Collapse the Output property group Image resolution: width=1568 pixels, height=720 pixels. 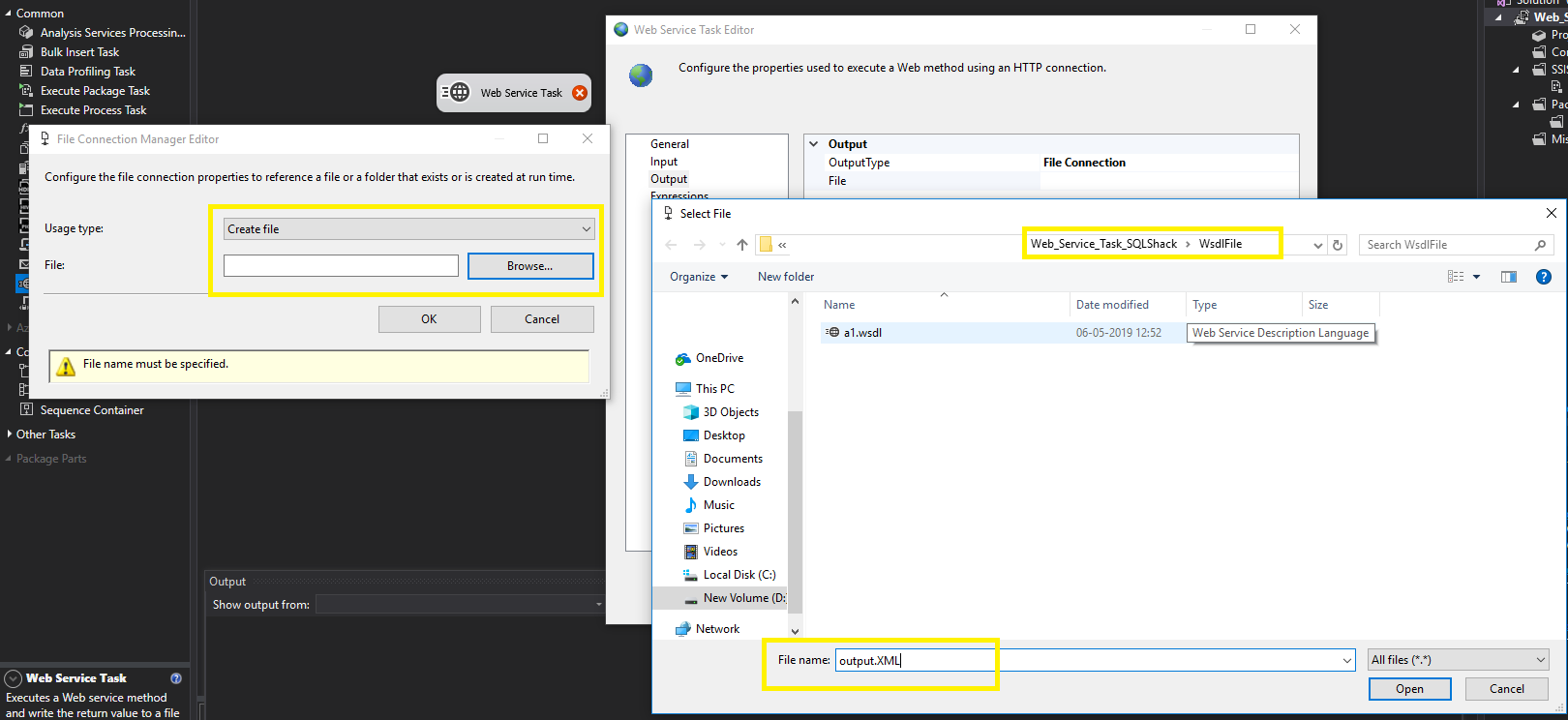pos(814,144)
